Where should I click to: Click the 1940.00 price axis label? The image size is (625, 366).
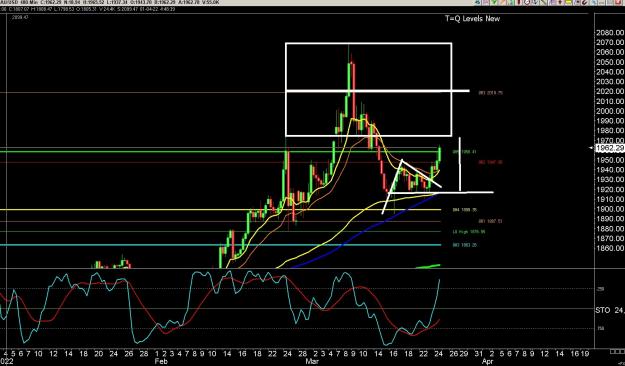(610, 170)
